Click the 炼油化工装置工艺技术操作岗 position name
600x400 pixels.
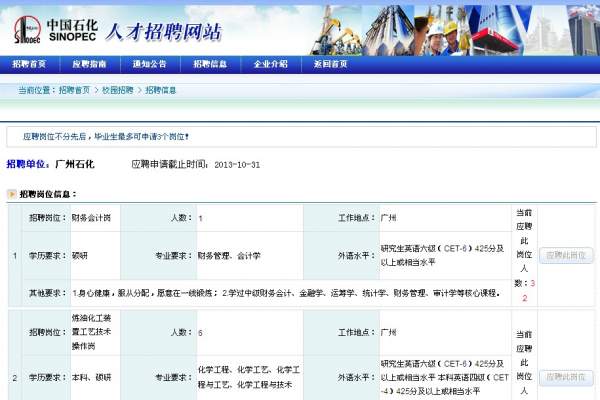91,332
